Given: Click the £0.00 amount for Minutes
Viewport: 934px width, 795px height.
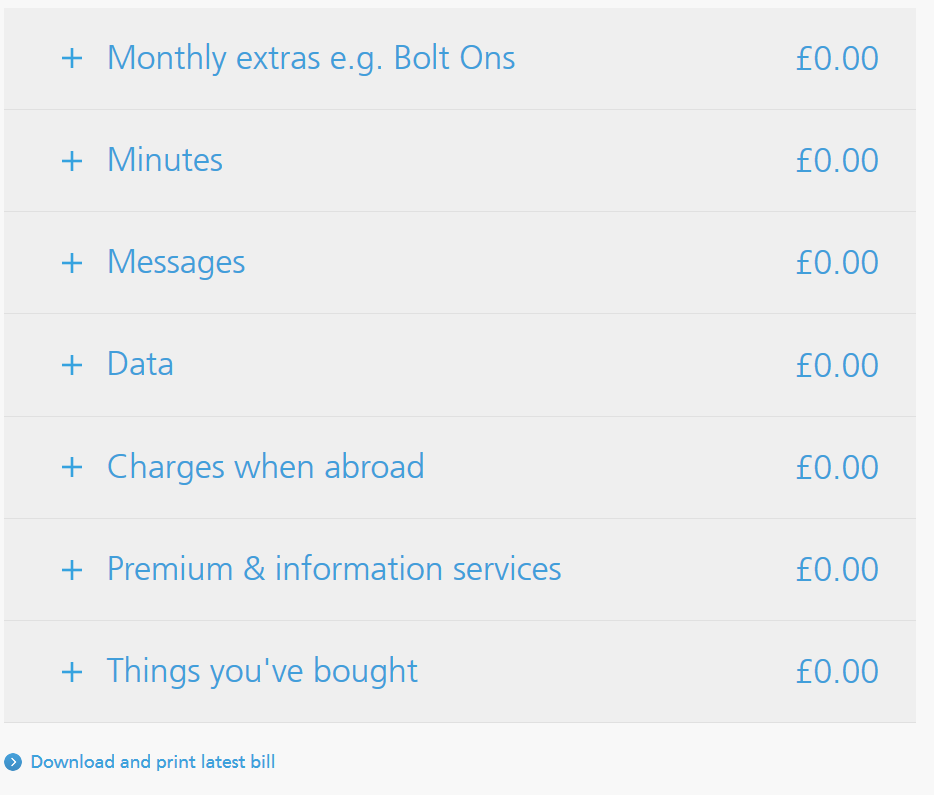Looking at the screenshot, I should click(x=837, y=160).
